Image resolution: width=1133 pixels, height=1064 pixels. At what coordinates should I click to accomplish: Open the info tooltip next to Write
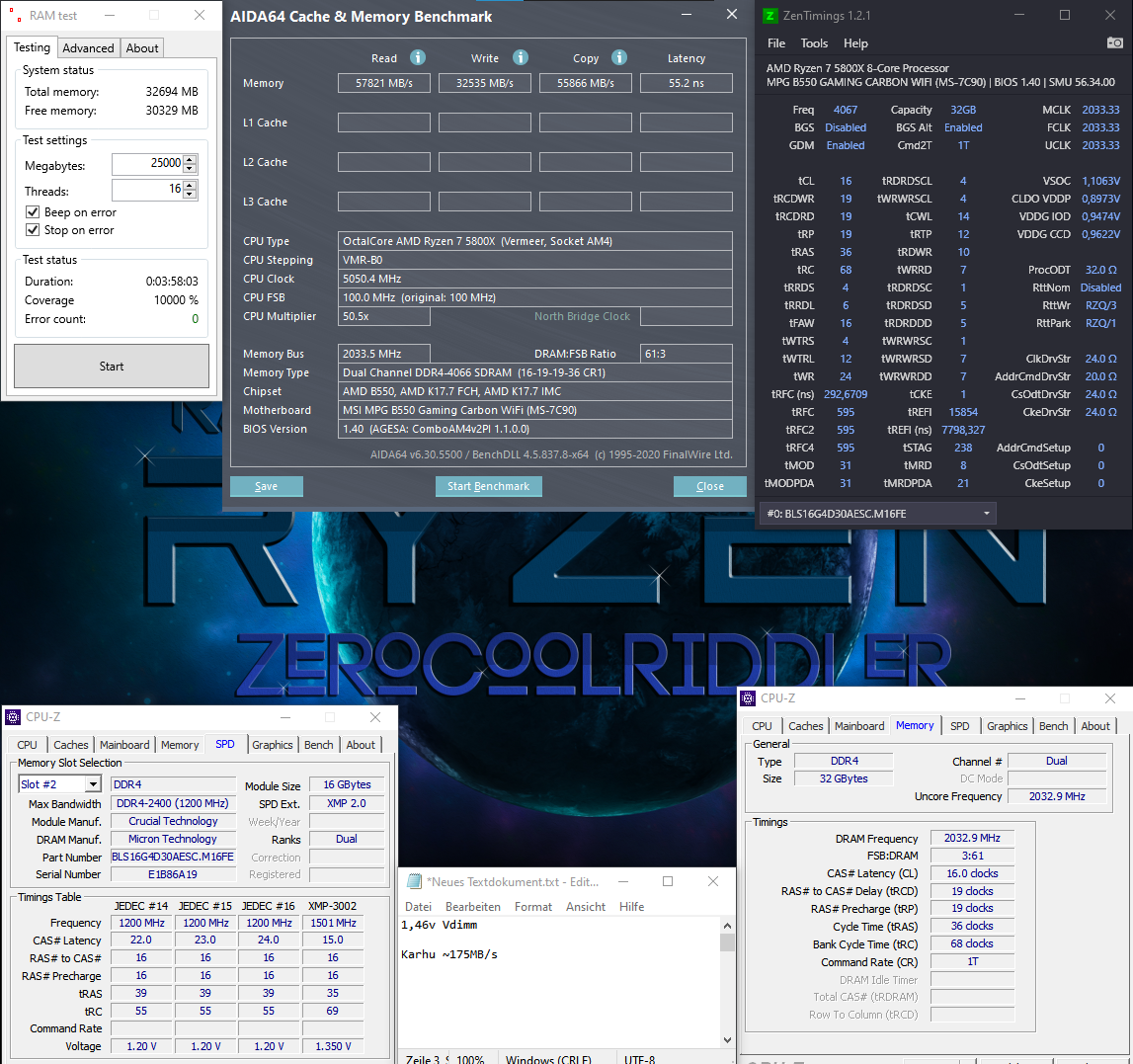coord(521,57)
